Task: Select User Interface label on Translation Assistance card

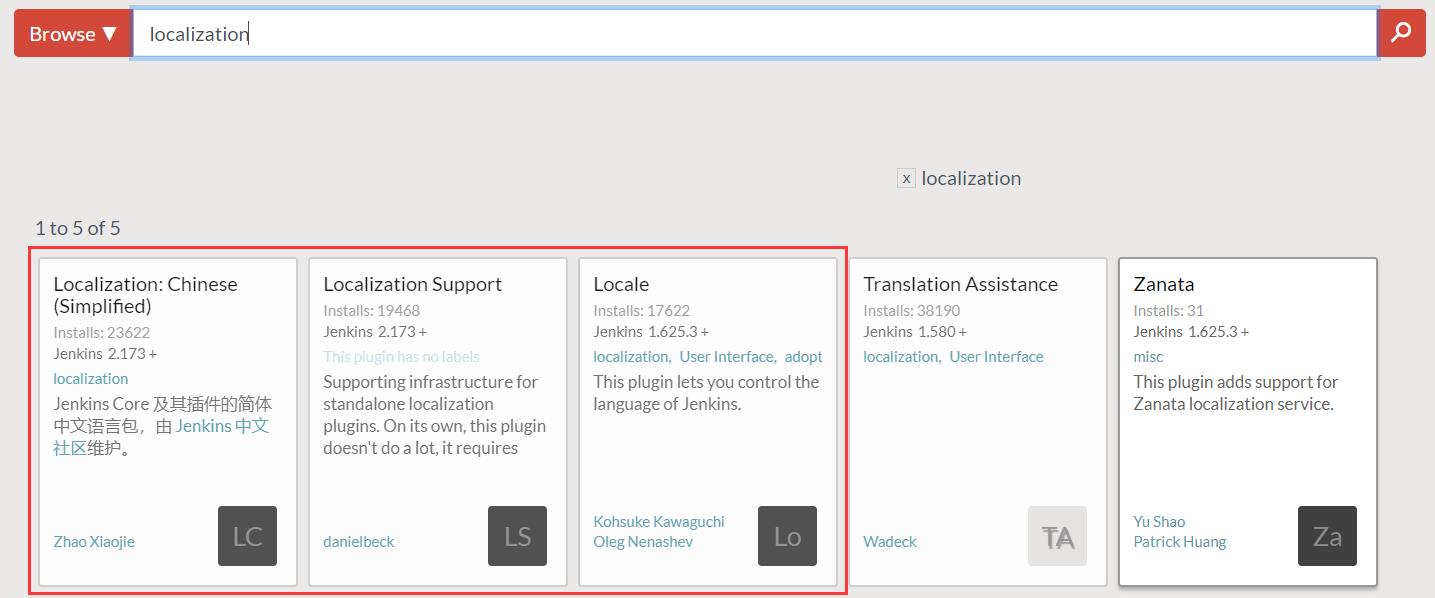Action: point(996,357)
